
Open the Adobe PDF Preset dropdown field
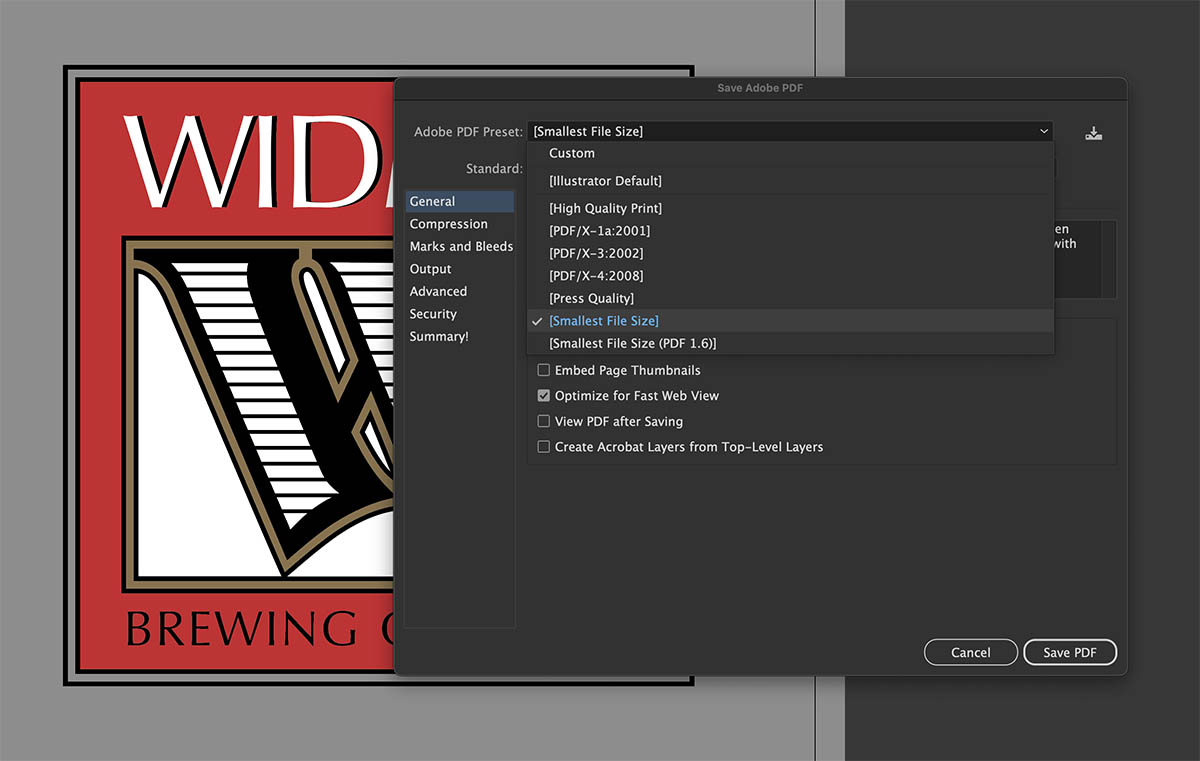pos(790,131)
